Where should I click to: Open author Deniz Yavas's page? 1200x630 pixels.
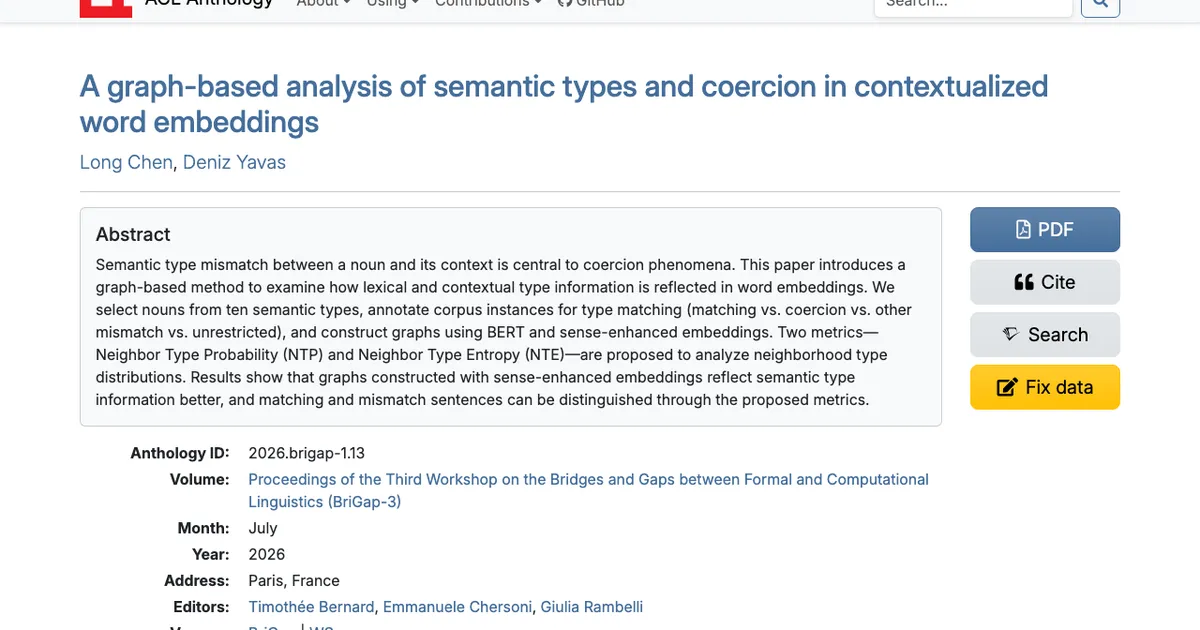234,162
